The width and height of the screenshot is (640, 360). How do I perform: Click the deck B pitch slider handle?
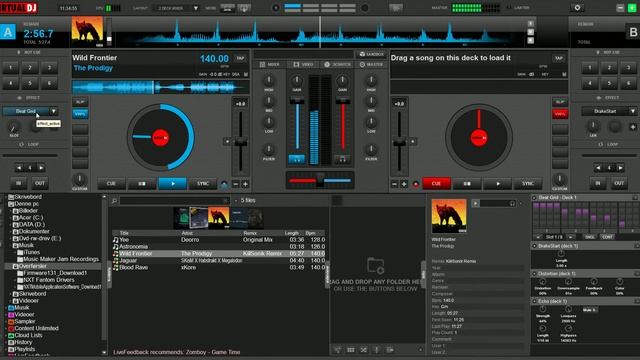(x=399, y=142)
